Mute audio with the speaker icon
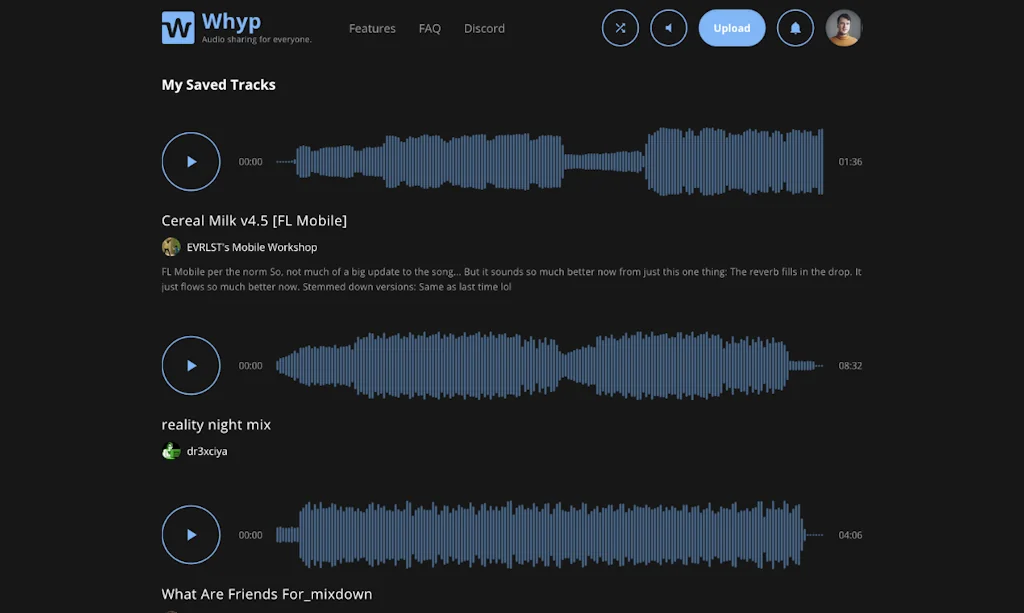Viewport: 1024px width, 613px height. [668, 28]
